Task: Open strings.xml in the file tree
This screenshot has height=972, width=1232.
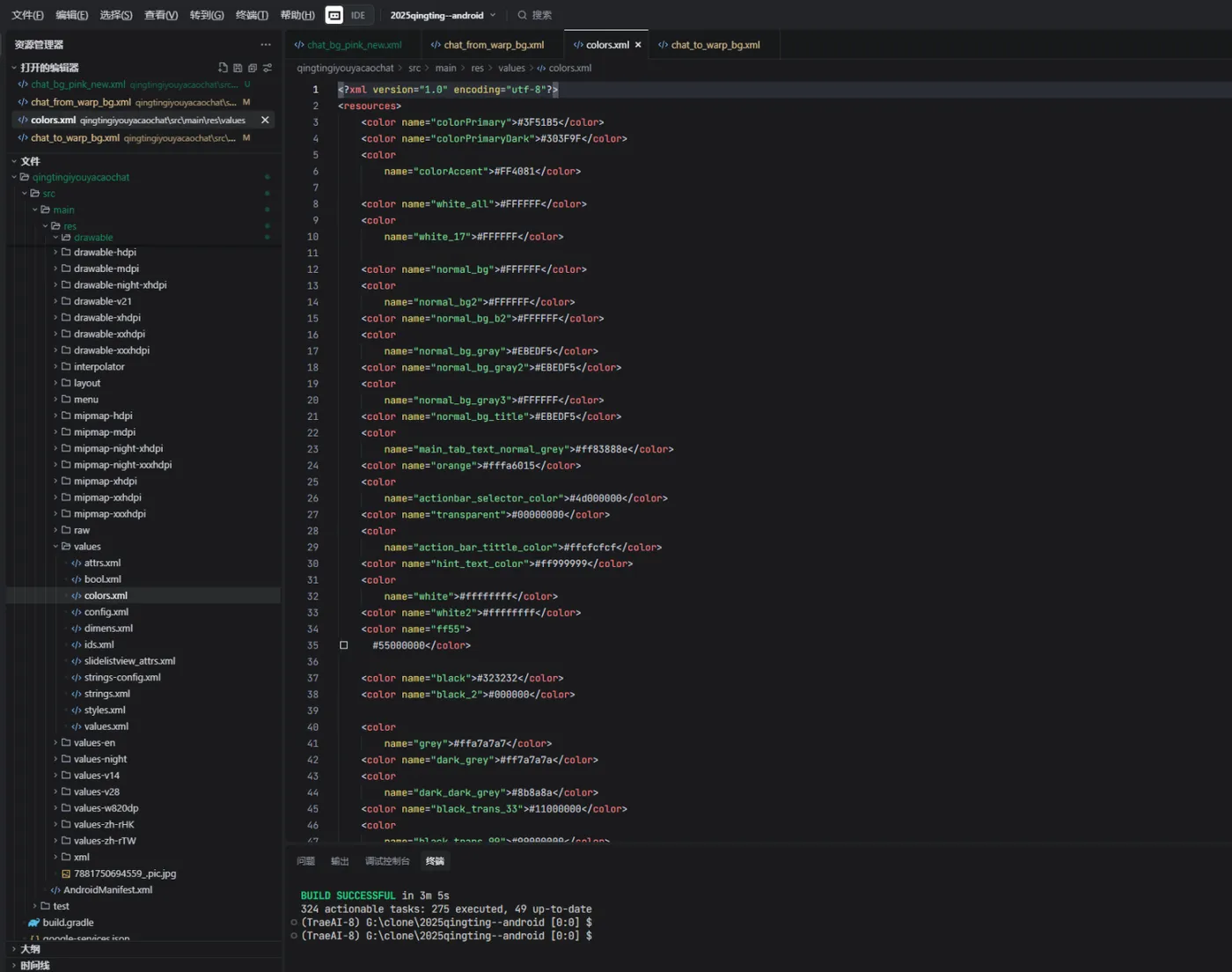Action: pyautogui.click(x=106, y=694)
